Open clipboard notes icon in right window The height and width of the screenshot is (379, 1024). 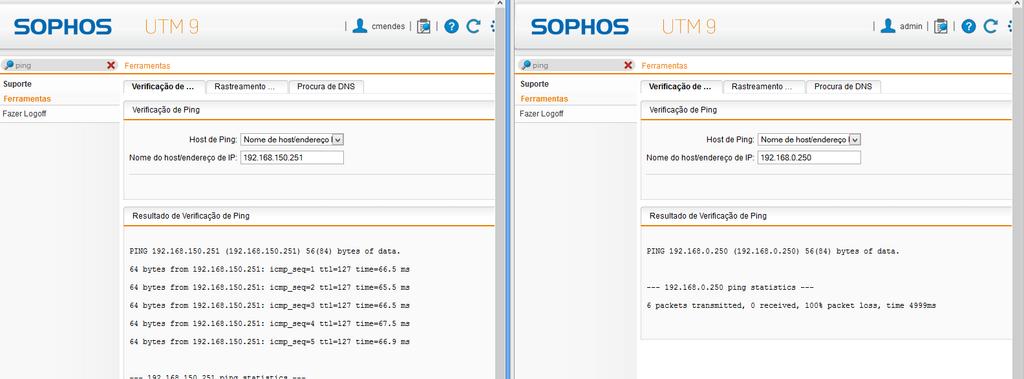940,26
